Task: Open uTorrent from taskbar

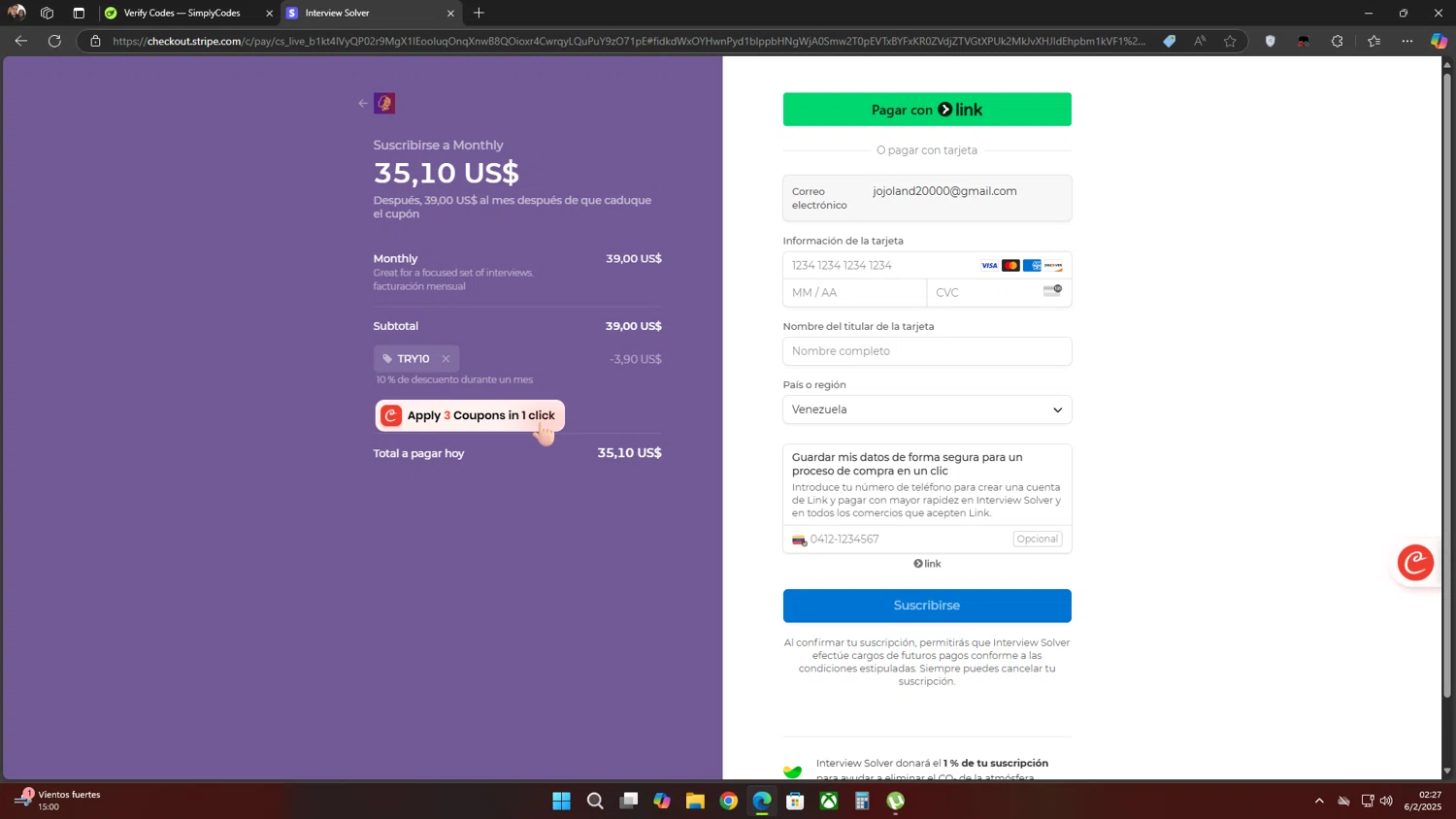Action: (896, 801)
